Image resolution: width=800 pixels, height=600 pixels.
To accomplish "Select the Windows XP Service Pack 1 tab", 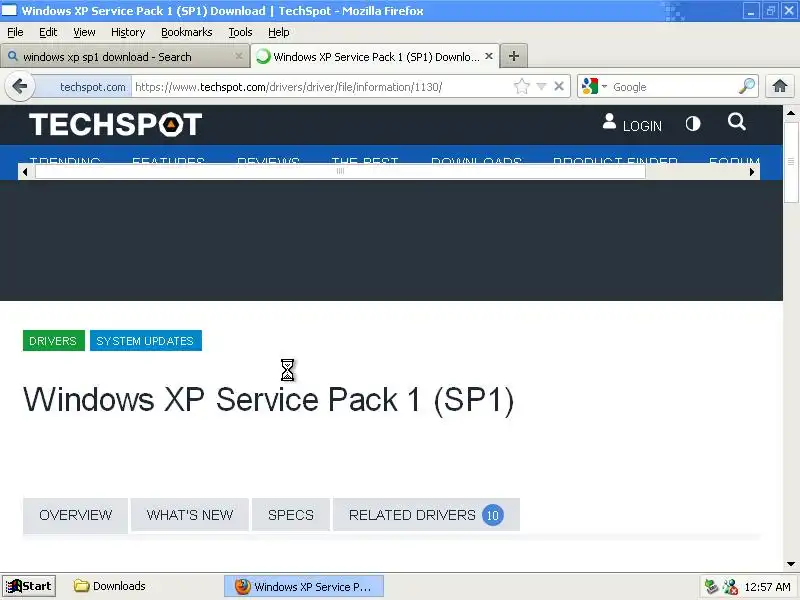I will [x=375, y=56].
